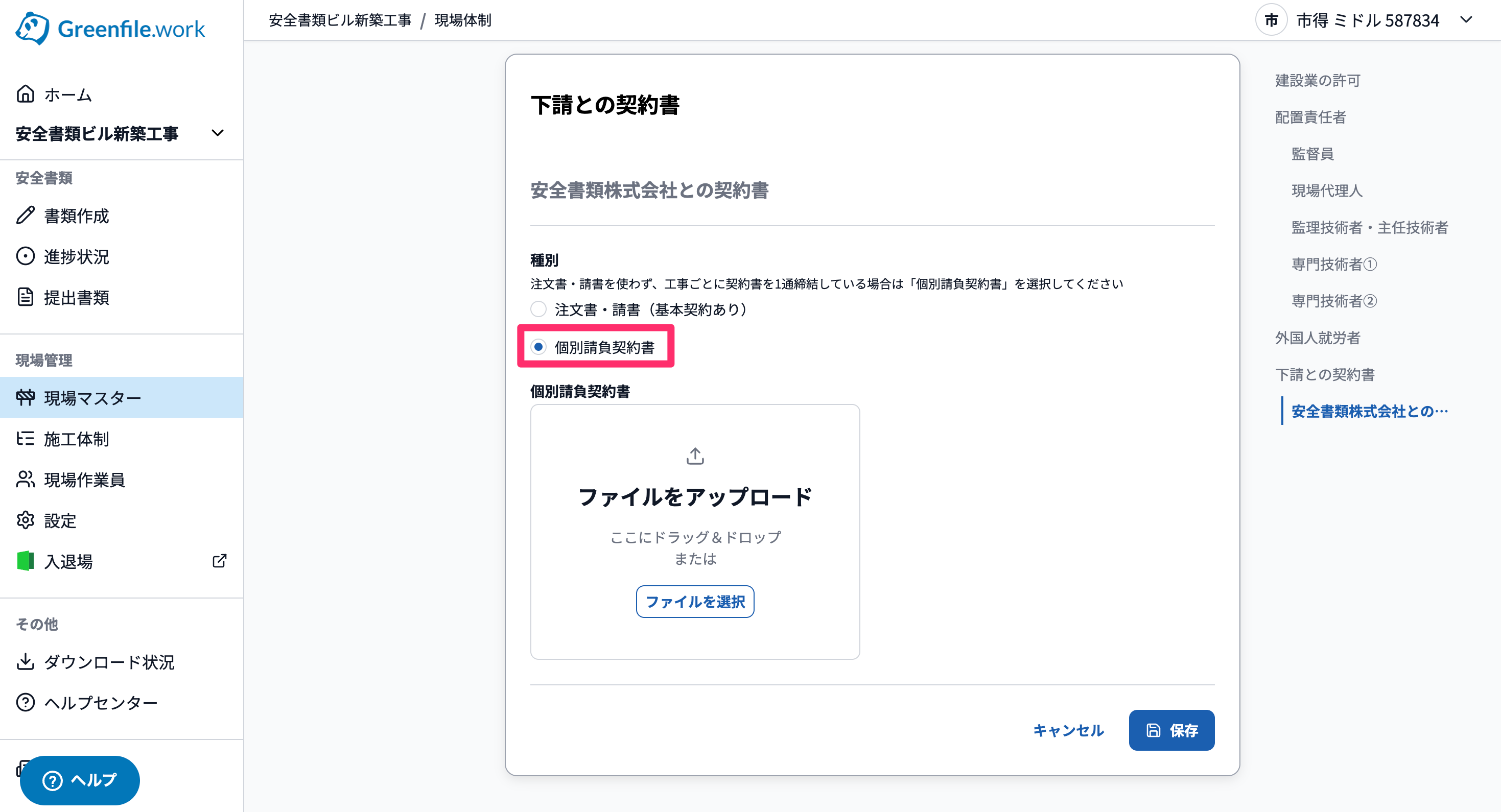Image resolution: width=1501 pixels, height=812 pixels.
Task: Click the 提出書類 document icon
Action: 26,297
